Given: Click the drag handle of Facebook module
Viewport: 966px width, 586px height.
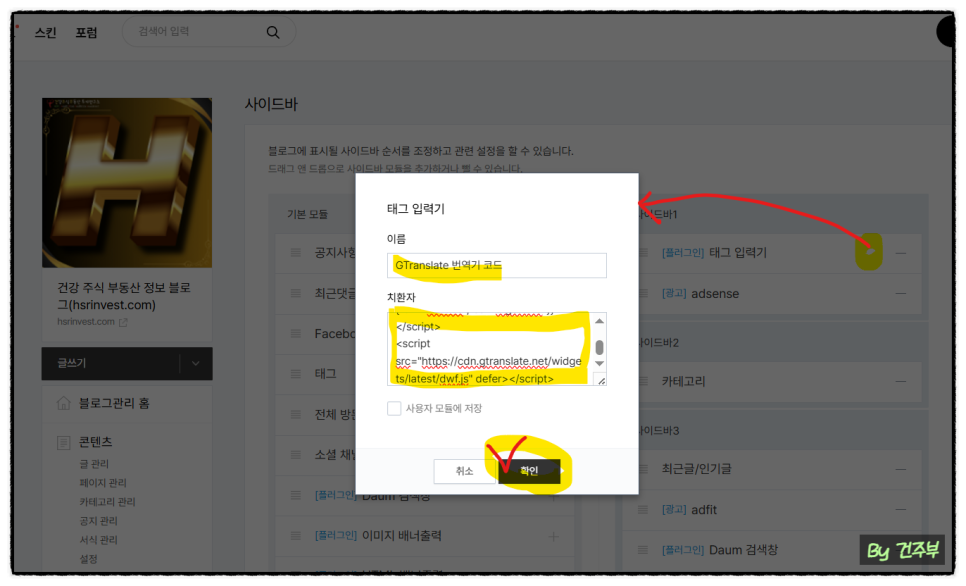Looking at the screenshot, I should 296,333.
